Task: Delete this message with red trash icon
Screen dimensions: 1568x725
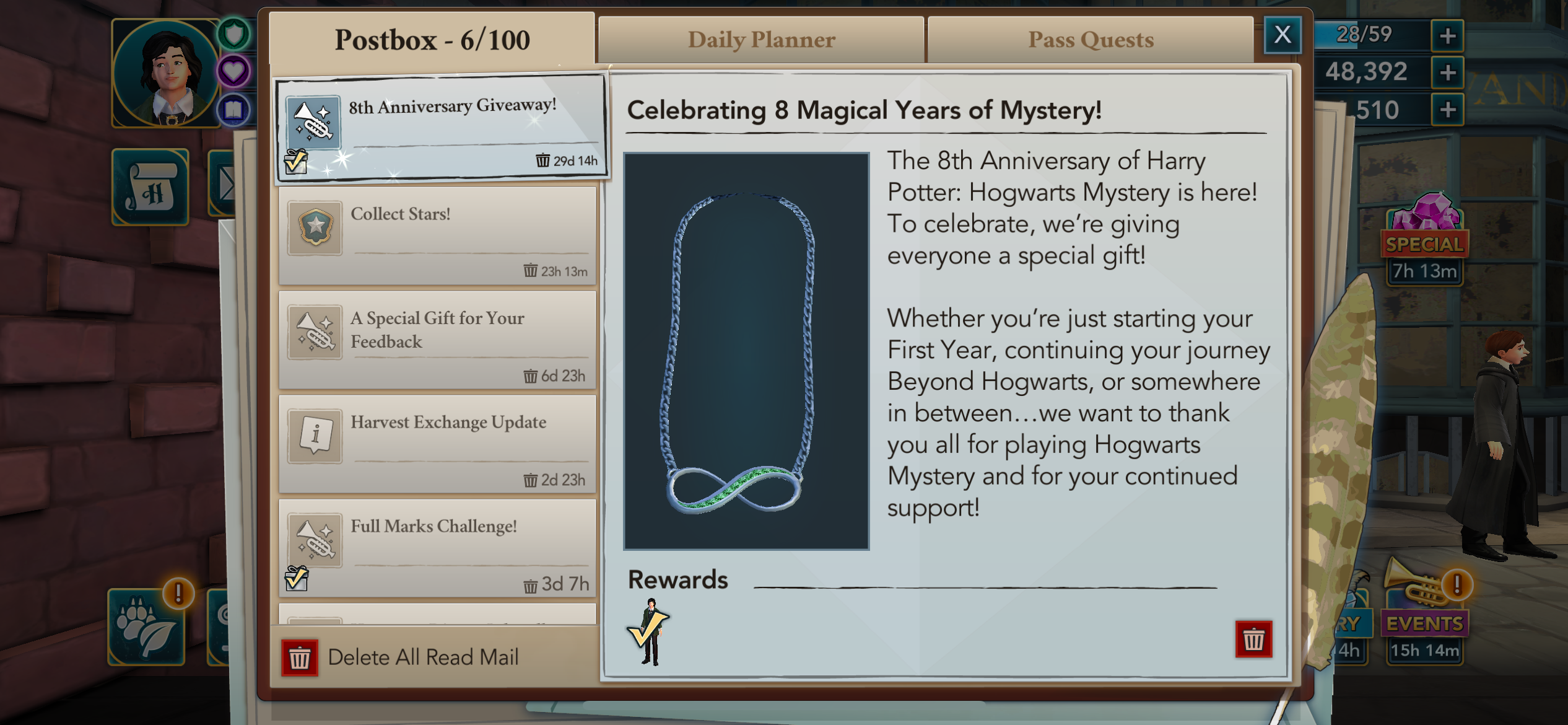Action: pyautogui.click(x=1253, y=639)
